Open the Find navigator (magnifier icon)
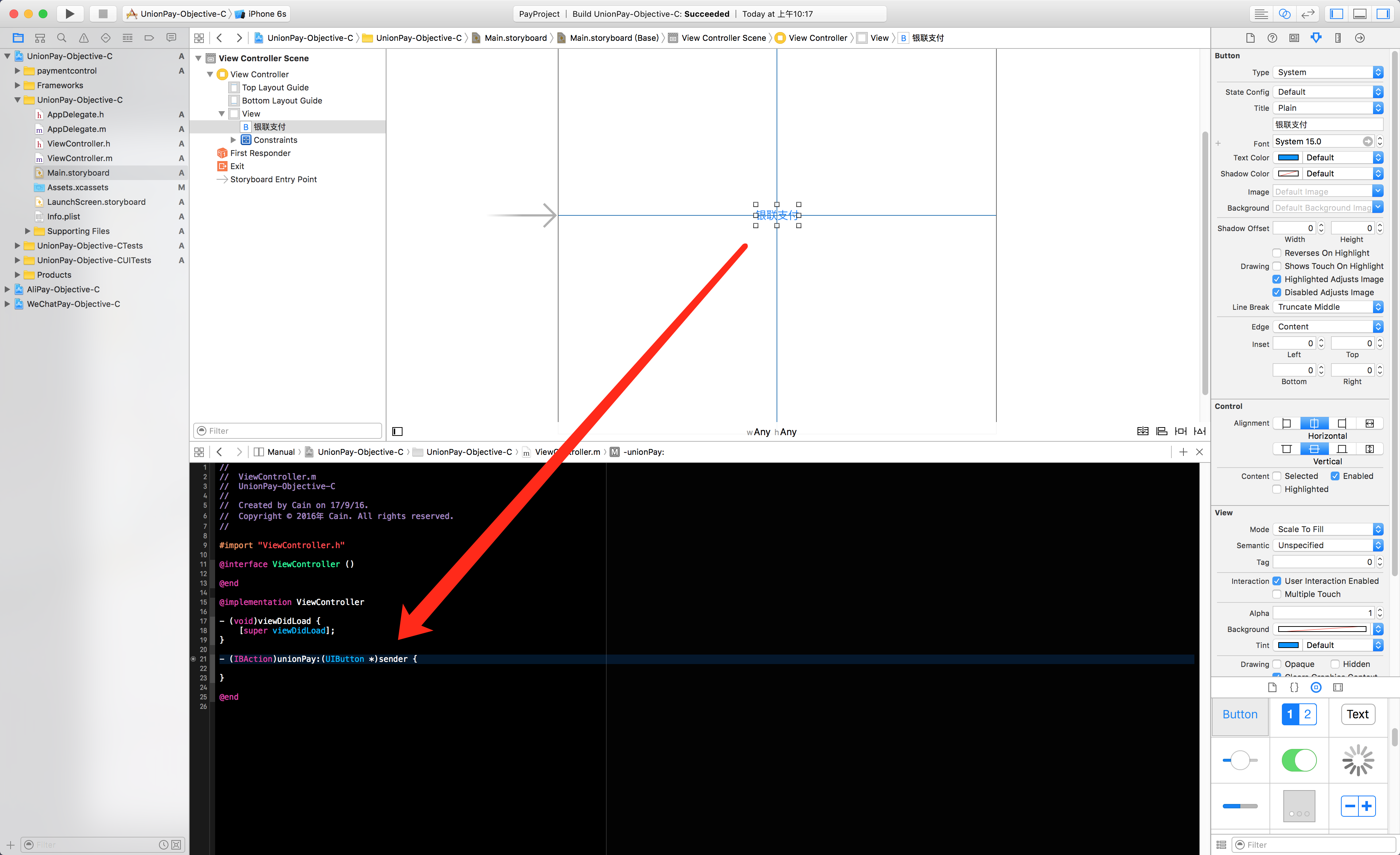 point(61,38)
